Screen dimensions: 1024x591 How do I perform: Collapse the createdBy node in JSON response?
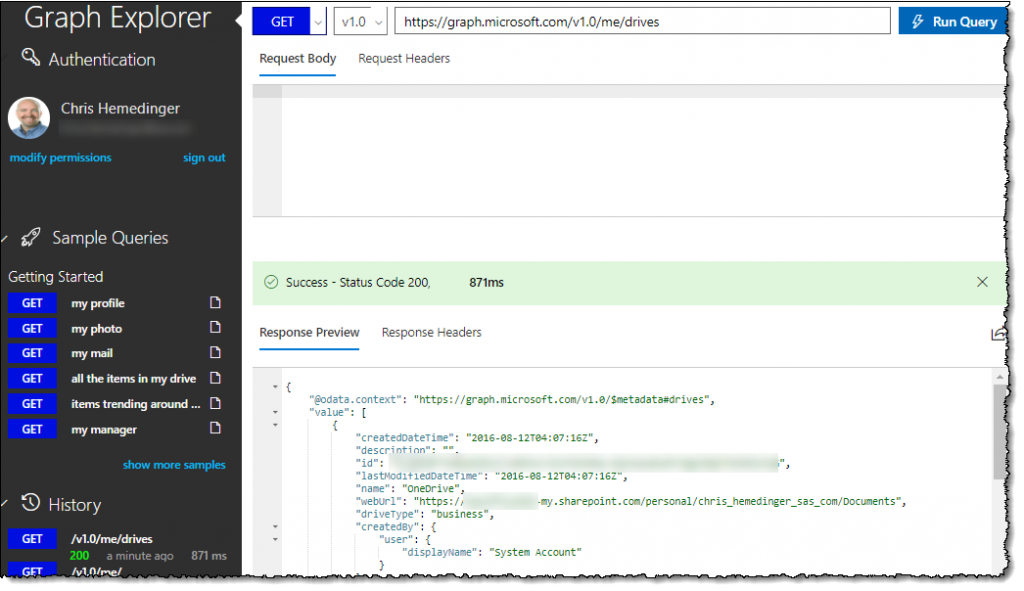pyautogui.click(x=275, y=526)
